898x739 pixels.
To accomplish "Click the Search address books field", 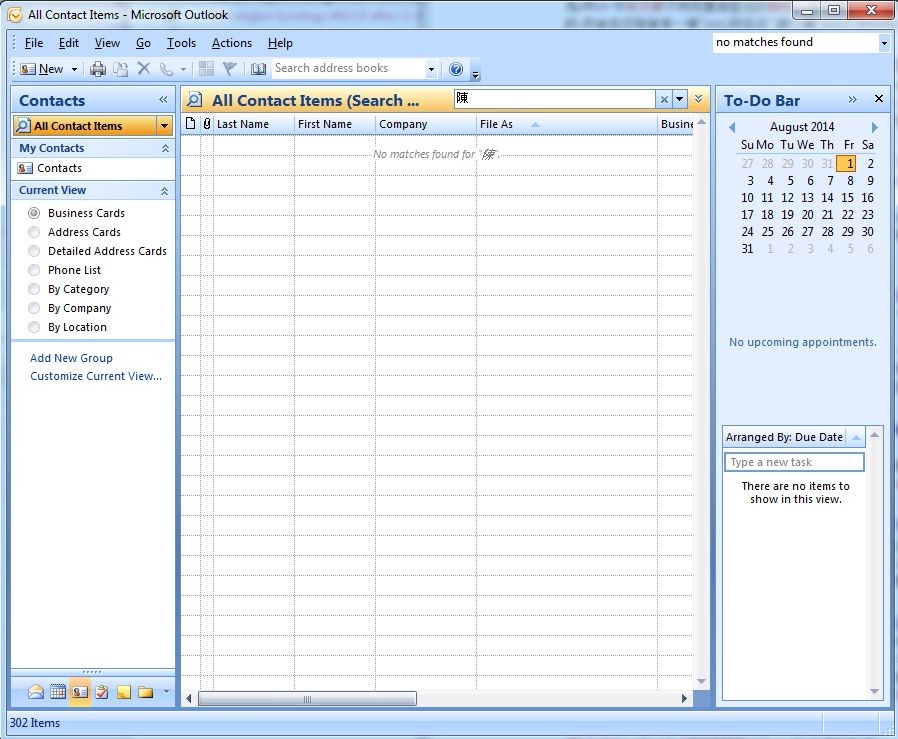I will (348, 69).
